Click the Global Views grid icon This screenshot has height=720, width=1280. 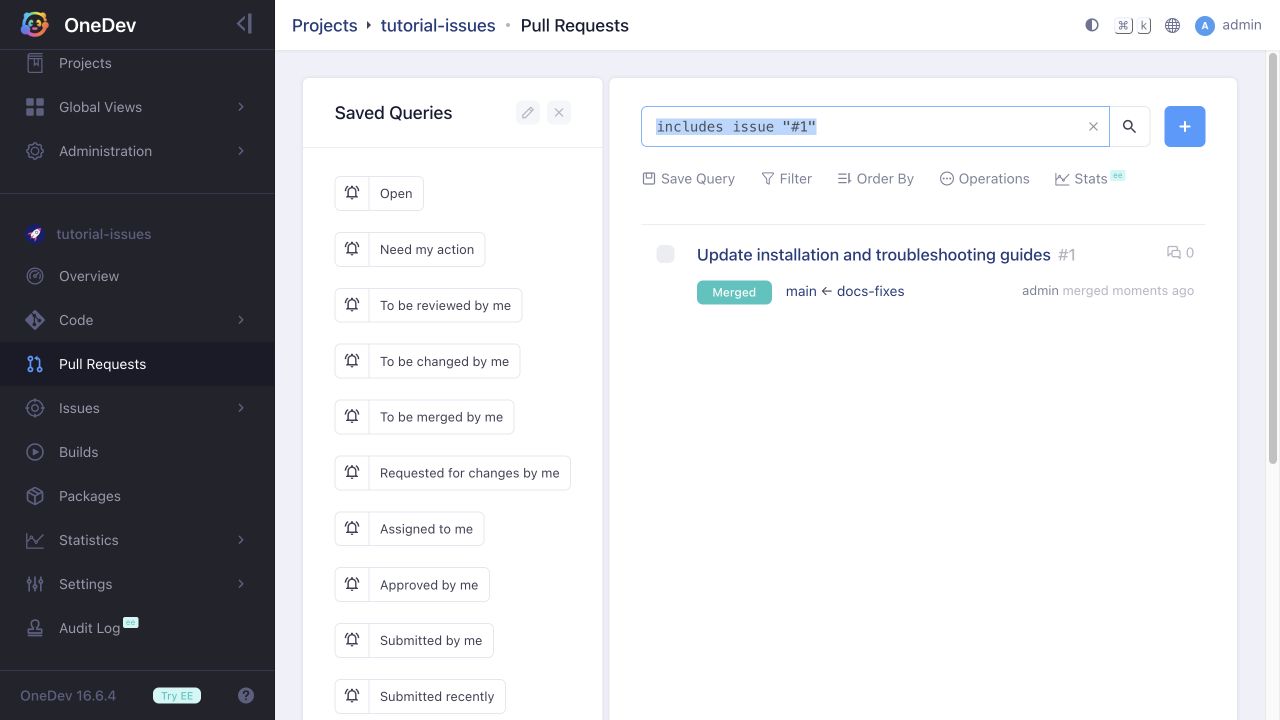pos(35,107)
